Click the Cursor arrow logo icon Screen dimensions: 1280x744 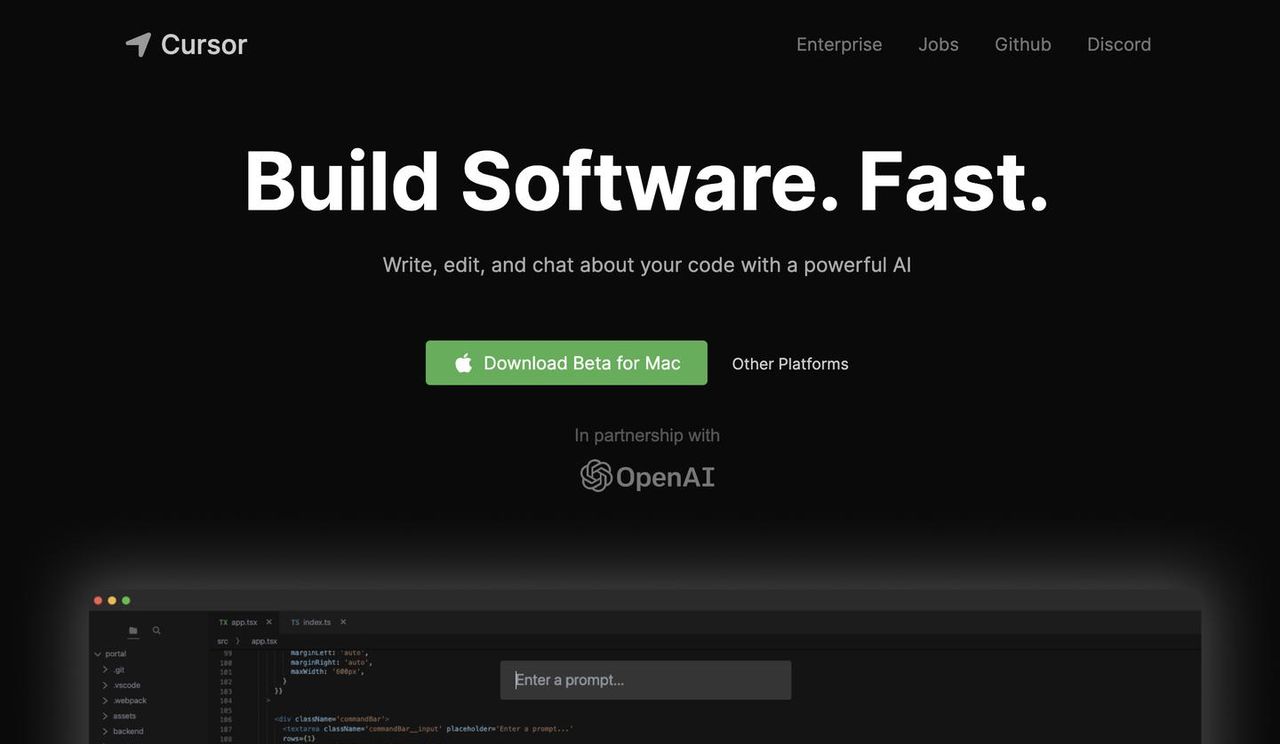(x=138, y=44)
